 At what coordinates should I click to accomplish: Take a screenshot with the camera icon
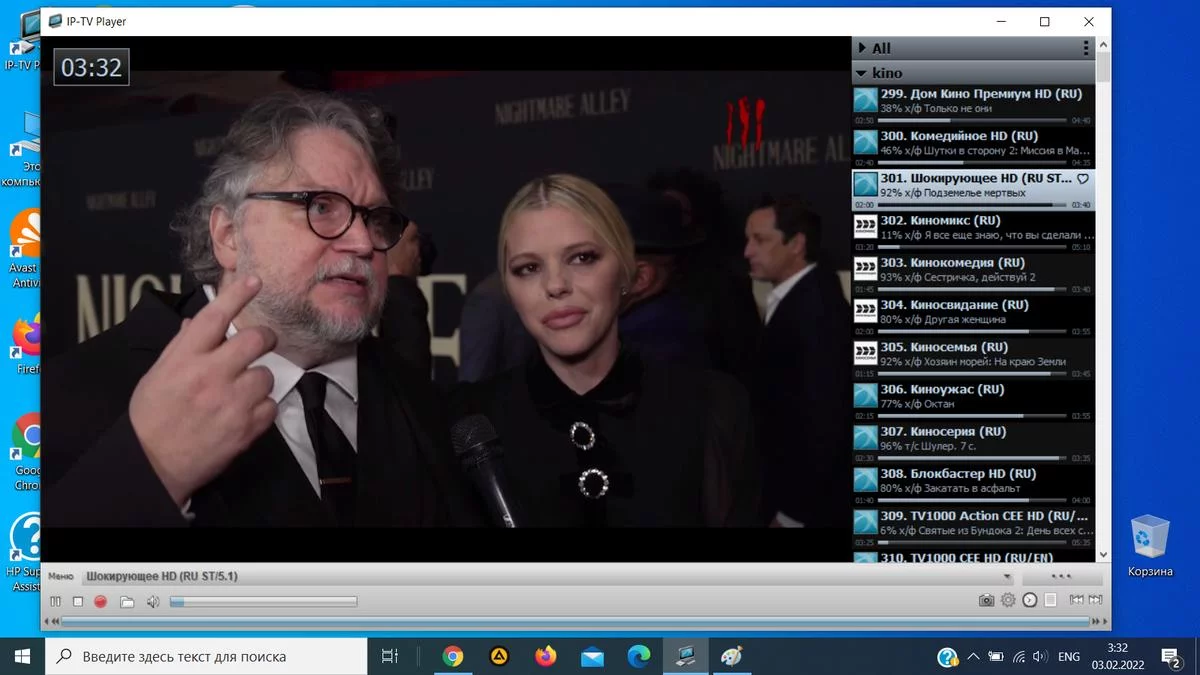click(986, 600)
